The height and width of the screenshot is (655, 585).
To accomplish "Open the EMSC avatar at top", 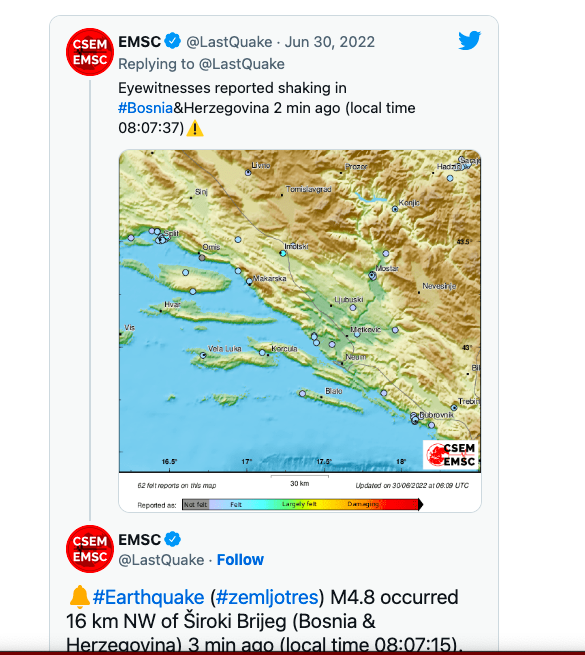I will 90,52.
